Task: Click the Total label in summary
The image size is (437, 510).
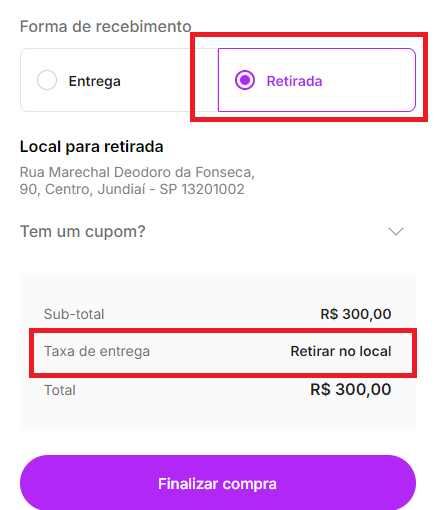Action: [x=60, y=390]
